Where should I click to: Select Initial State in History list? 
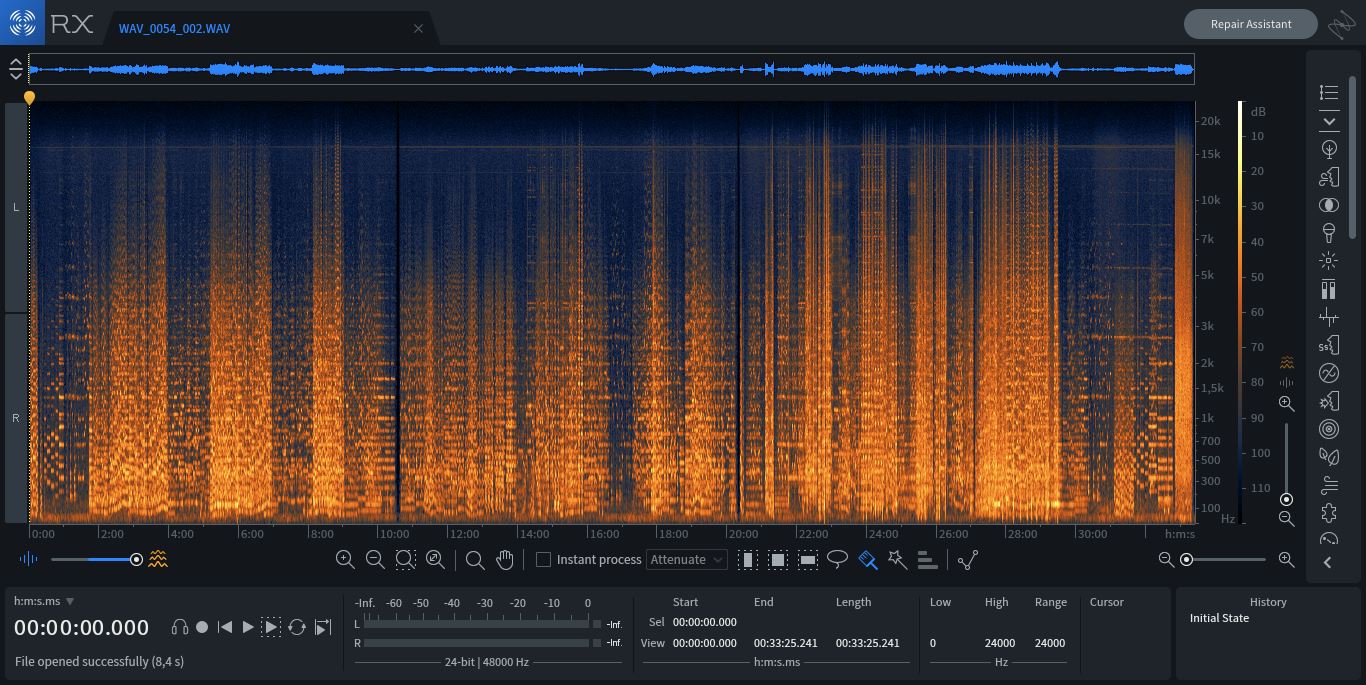pos(1219,618)
